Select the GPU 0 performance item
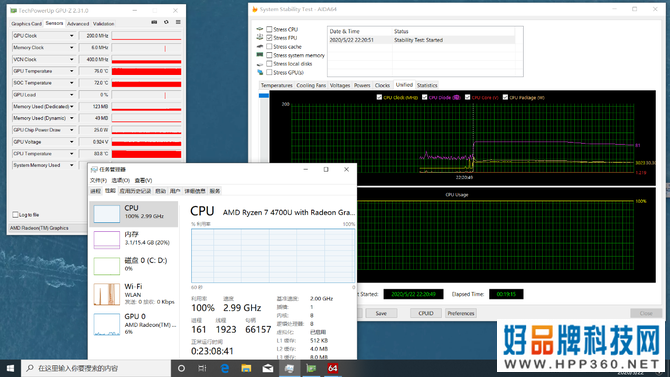Image resolution: width=670 pixels, height=377 pixels. (133, 323)
